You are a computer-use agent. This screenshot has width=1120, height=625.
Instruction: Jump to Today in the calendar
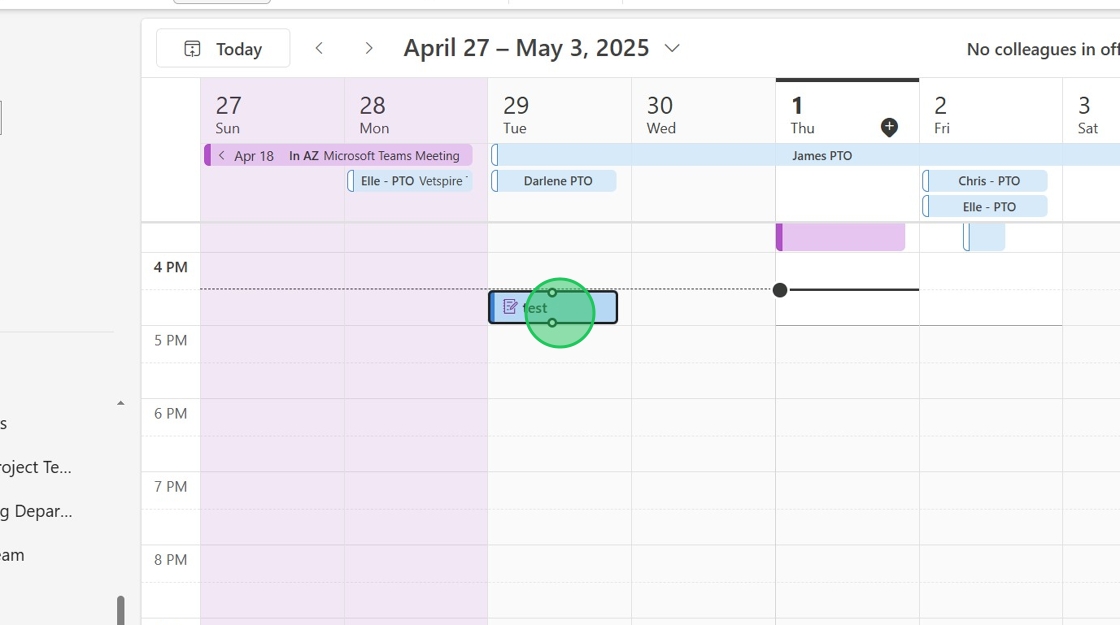pos(223,48)
